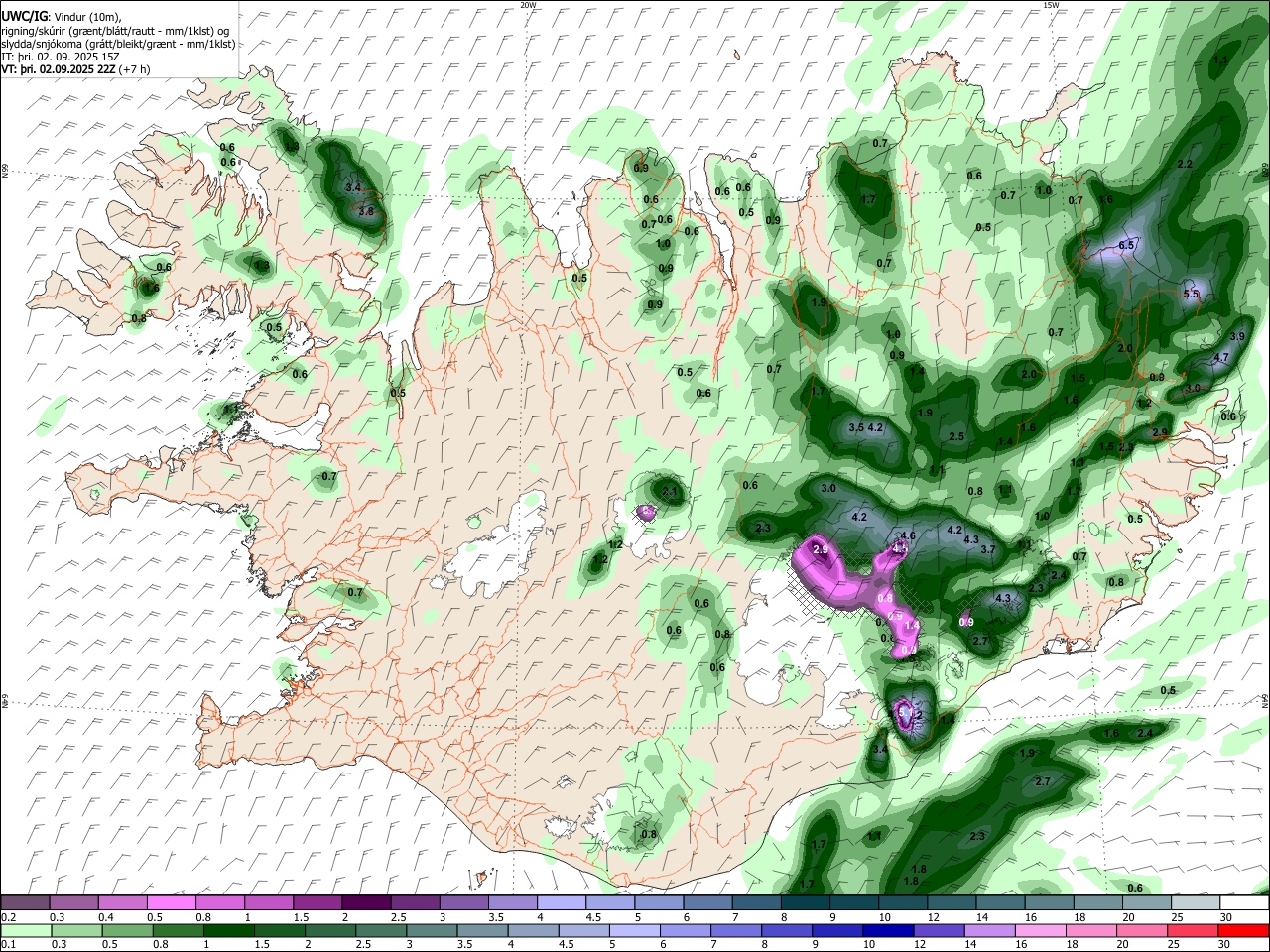This screenshot has height=952, width=1270.
Task: Click the 2.2 value in the northeast offshore band
Action: coord(1184,164)
